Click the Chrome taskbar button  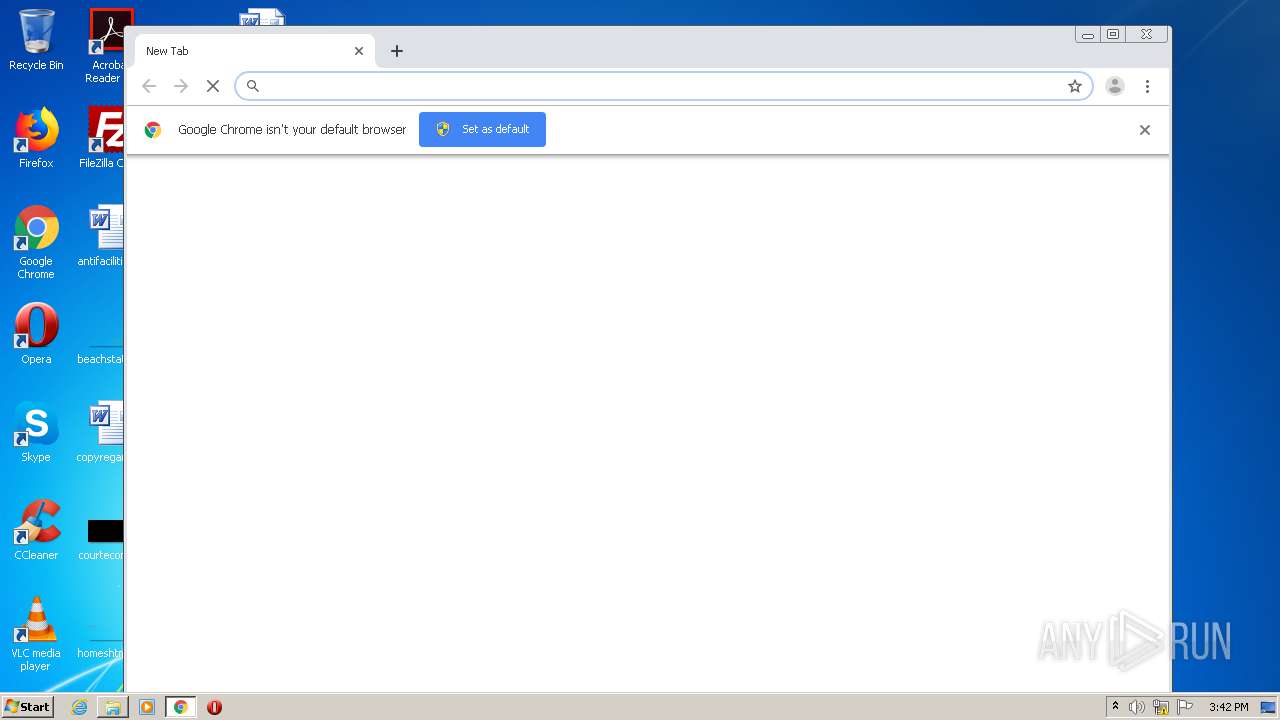(181, 707)
